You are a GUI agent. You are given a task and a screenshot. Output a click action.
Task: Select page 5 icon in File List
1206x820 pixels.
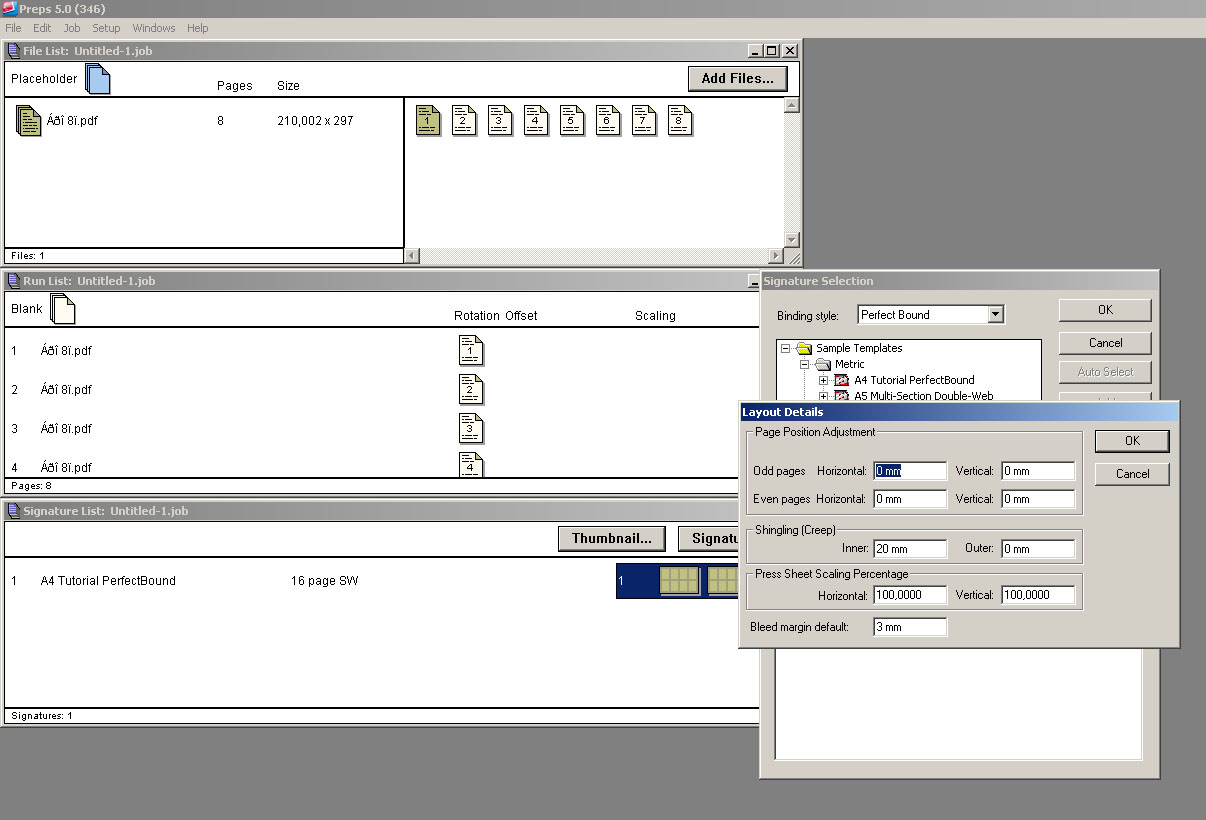click(x=572, y=121)
